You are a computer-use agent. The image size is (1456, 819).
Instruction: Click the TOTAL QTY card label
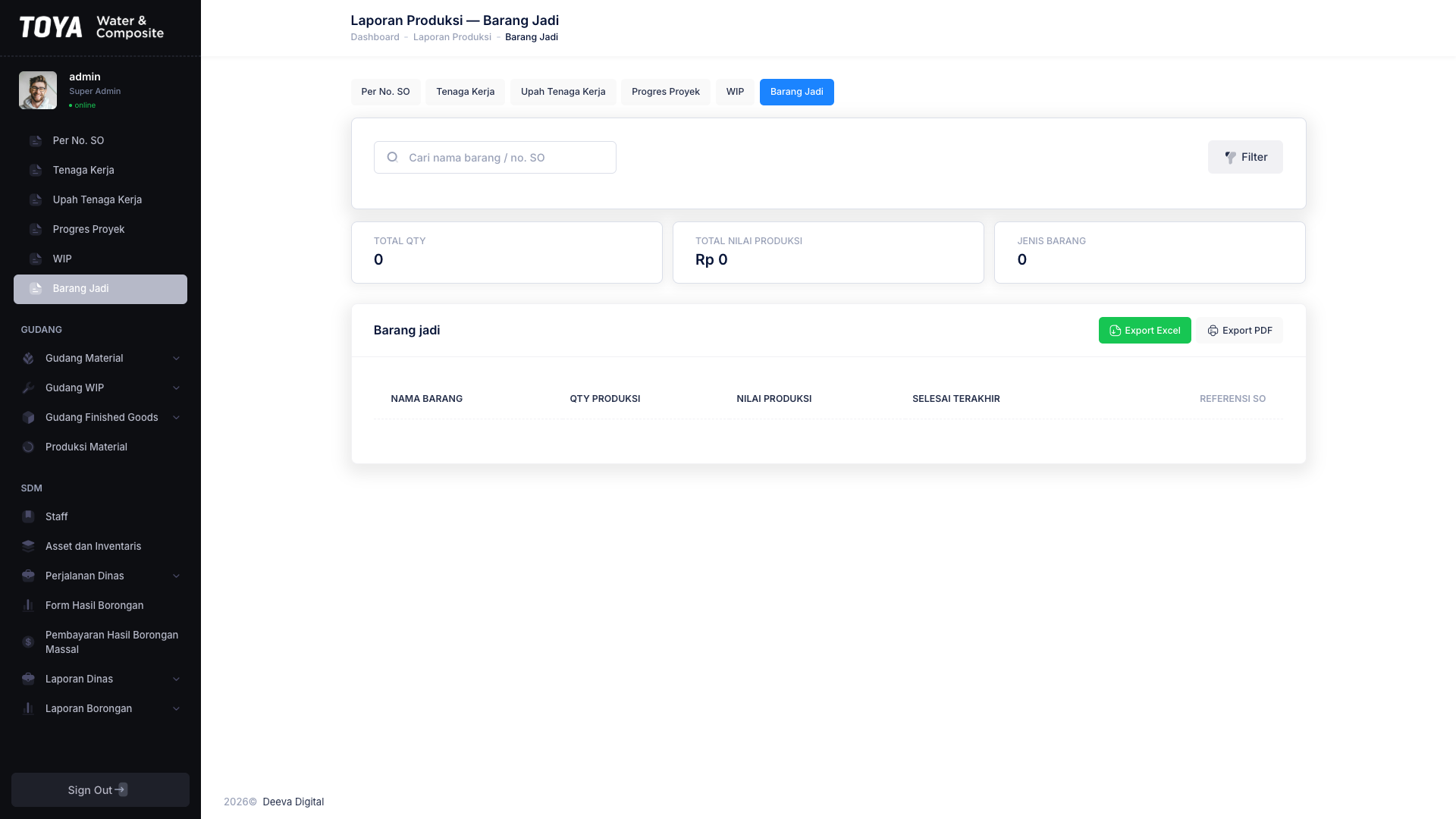coord(400,241)
